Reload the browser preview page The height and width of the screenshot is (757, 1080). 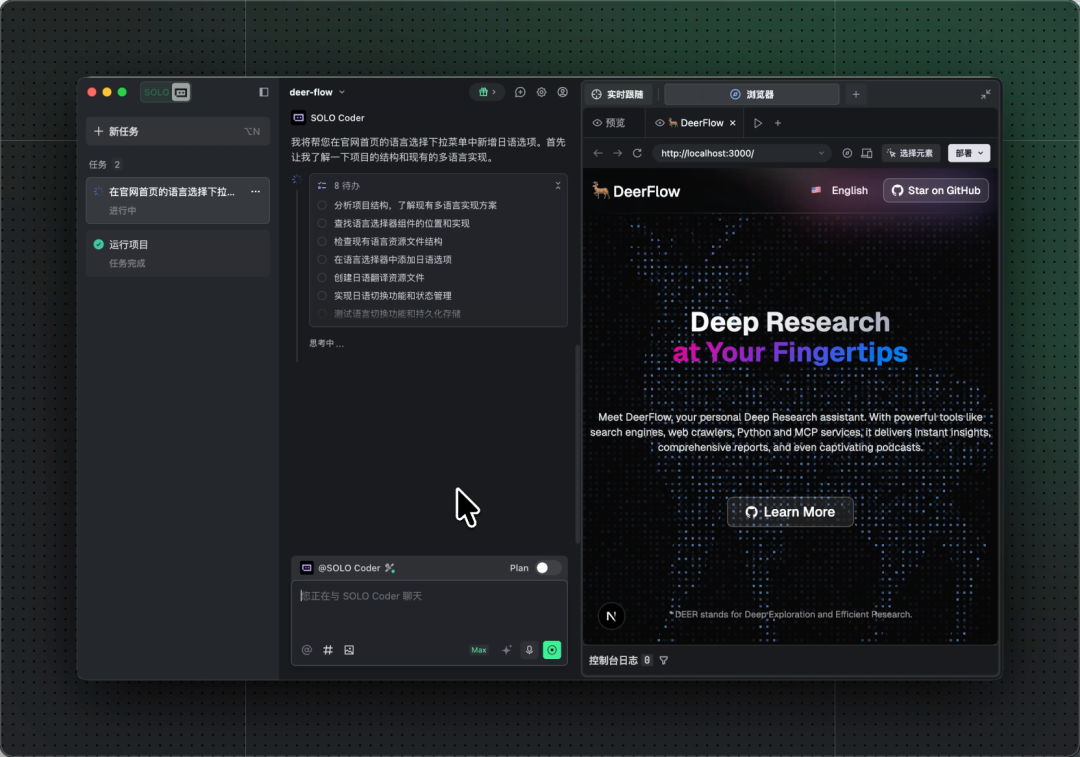(x=637, y=153)
